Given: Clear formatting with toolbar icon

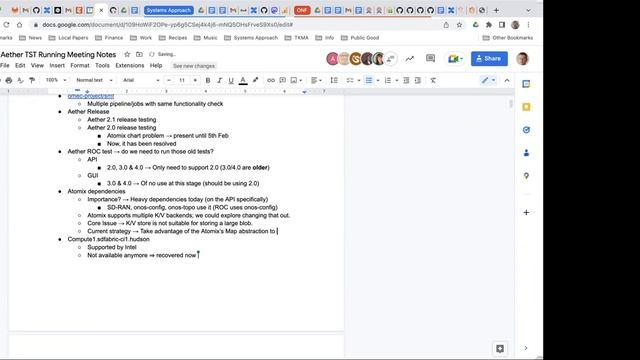Looking at the screenshot, I should [x=433, y=80].
